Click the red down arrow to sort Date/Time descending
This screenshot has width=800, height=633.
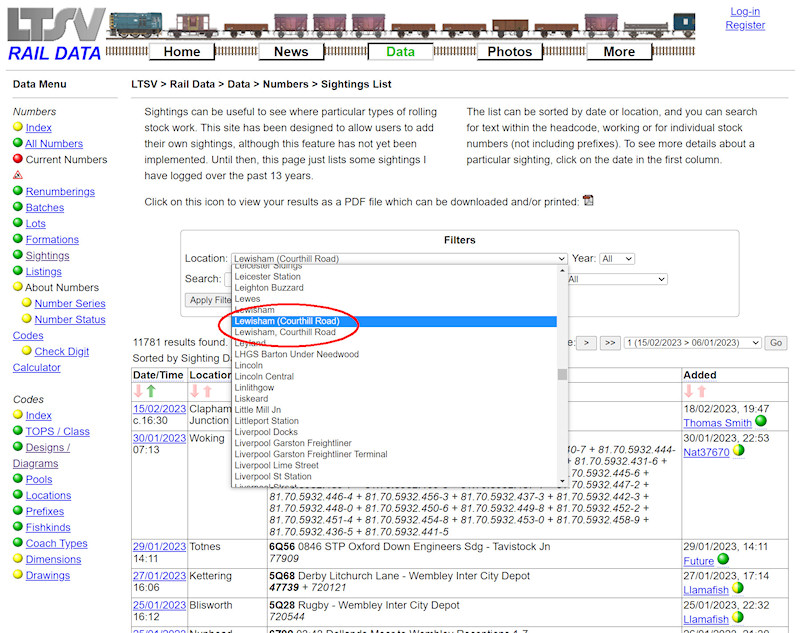click(x=137, y=390)
